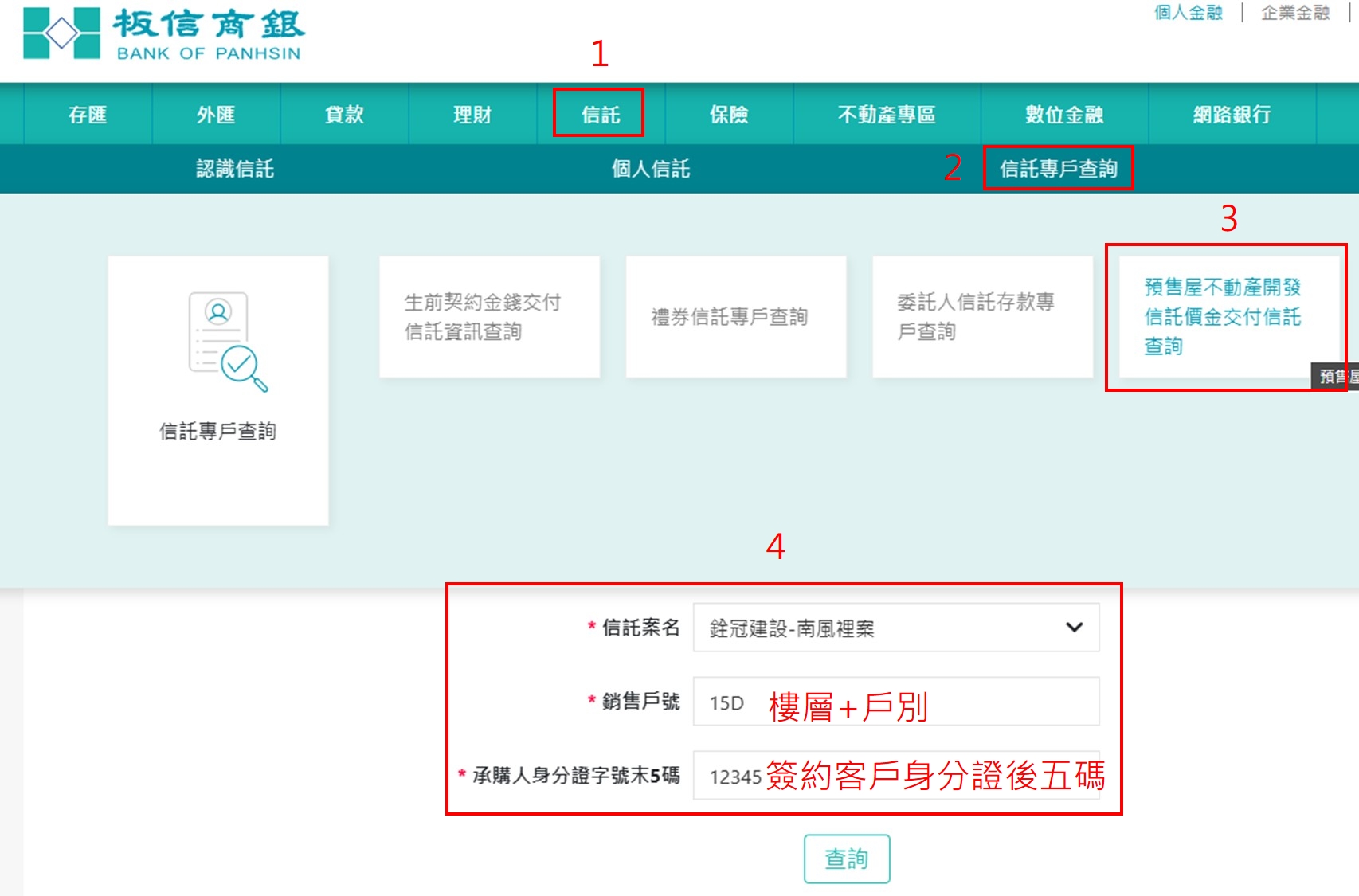This screenshot has width=1359, height=896.
Task: Go to 個人金融 at top
Action: [x=1189, y=13]
